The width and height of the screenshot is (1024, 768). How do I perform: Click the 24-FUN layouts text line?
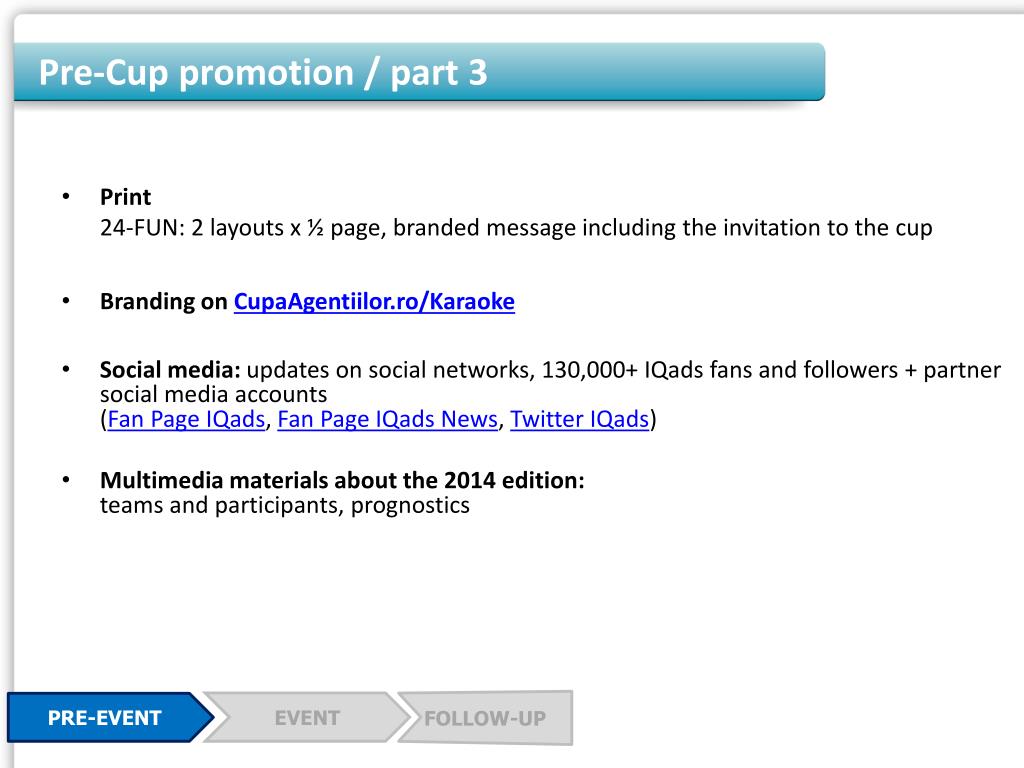pyautogui.click(x=516, y=228)
